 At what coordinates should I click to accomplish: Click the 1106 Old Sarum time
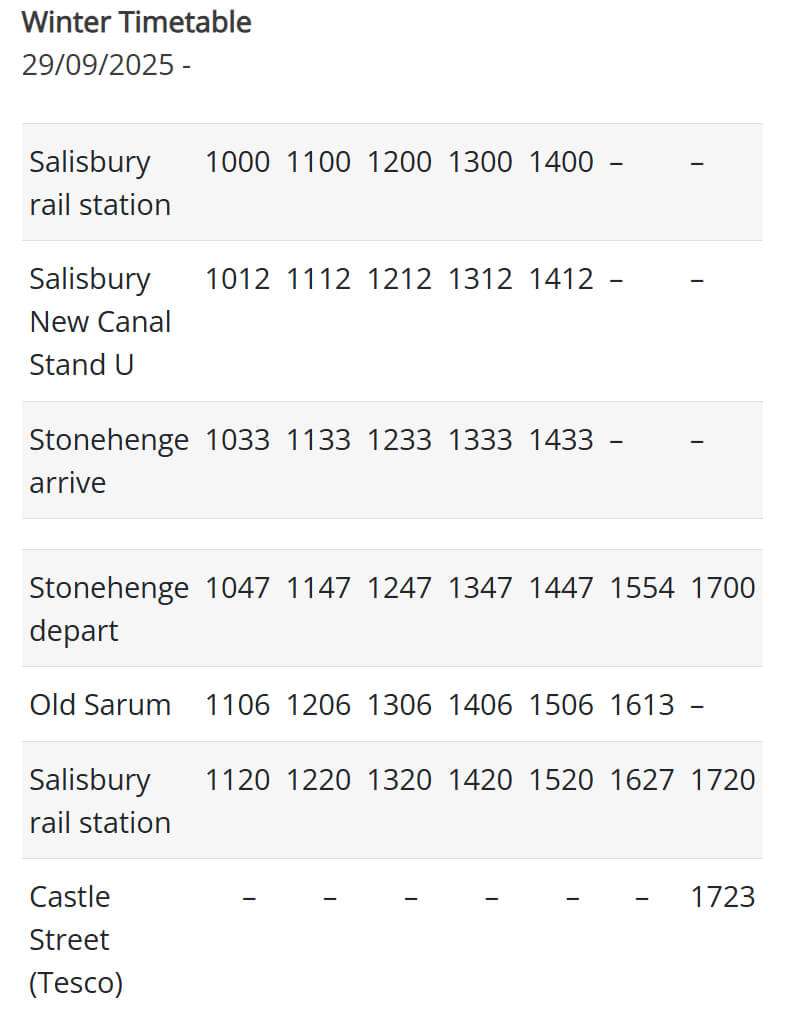[237, 705]
